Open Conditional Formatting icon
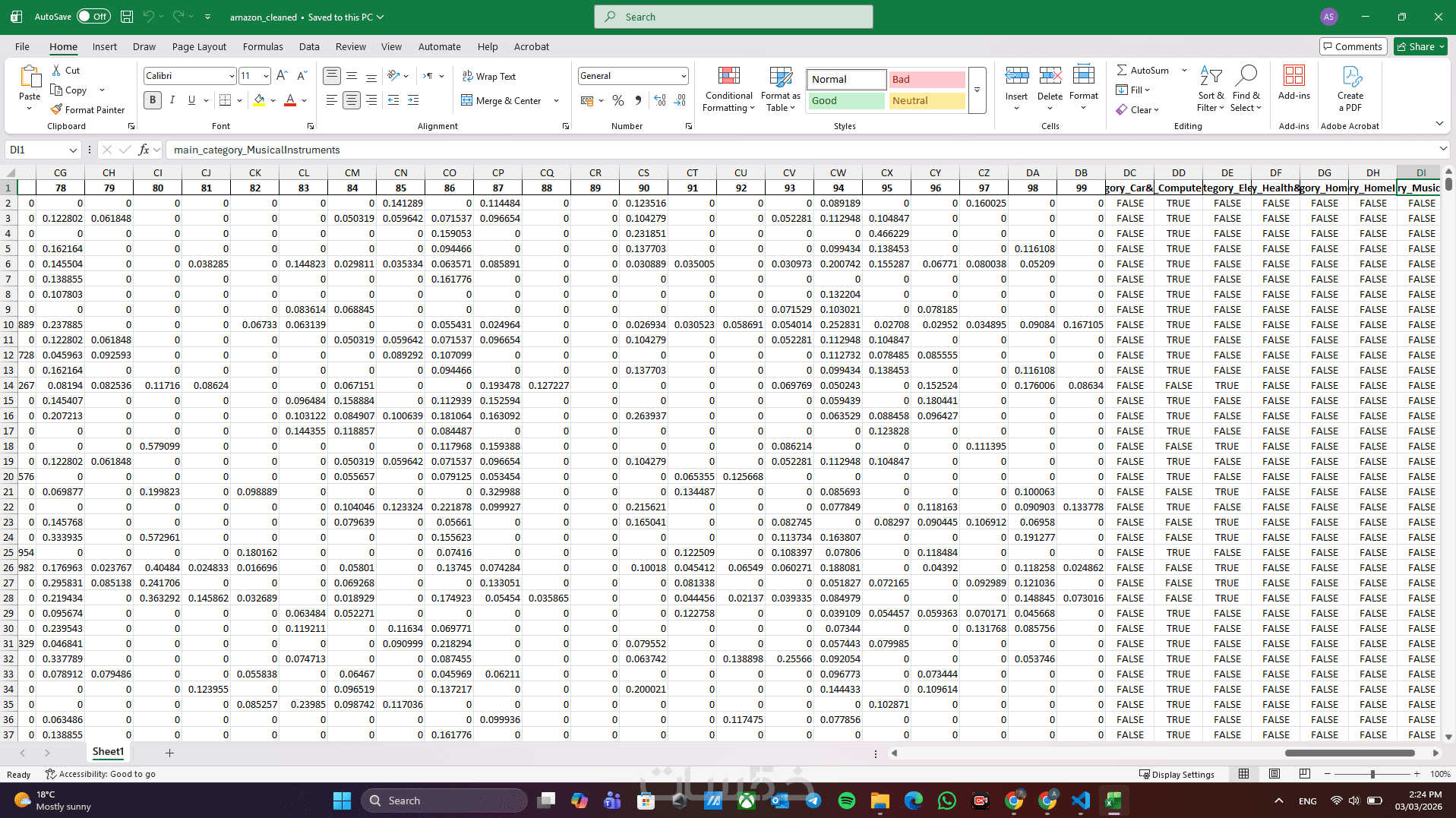 pos(729,76)
